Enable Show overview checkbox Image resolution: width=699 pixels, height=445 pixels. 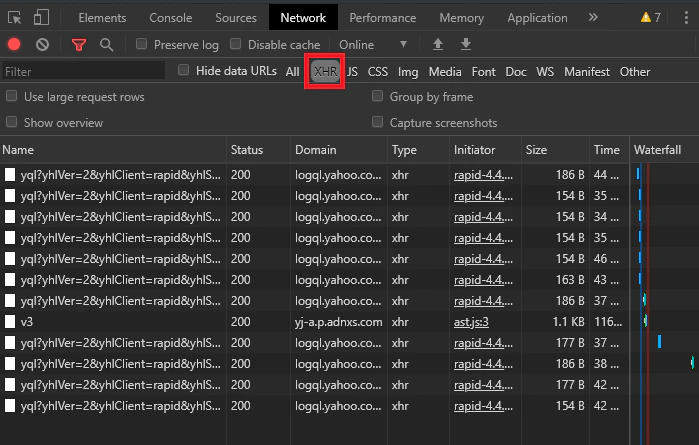(12, 122)
